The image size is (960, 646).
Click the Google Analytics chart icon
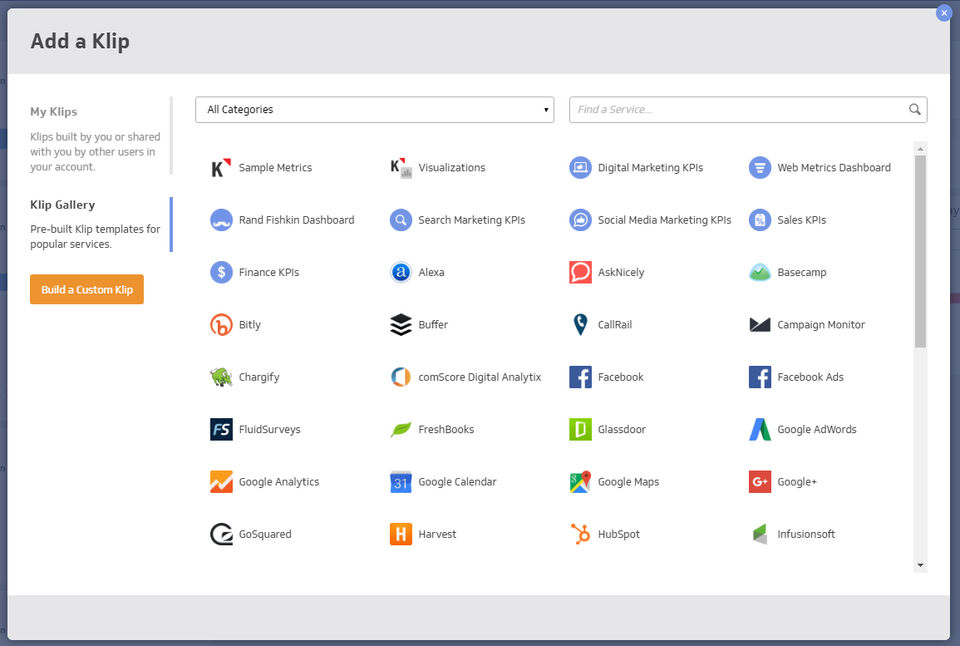(x=221, y=481)
